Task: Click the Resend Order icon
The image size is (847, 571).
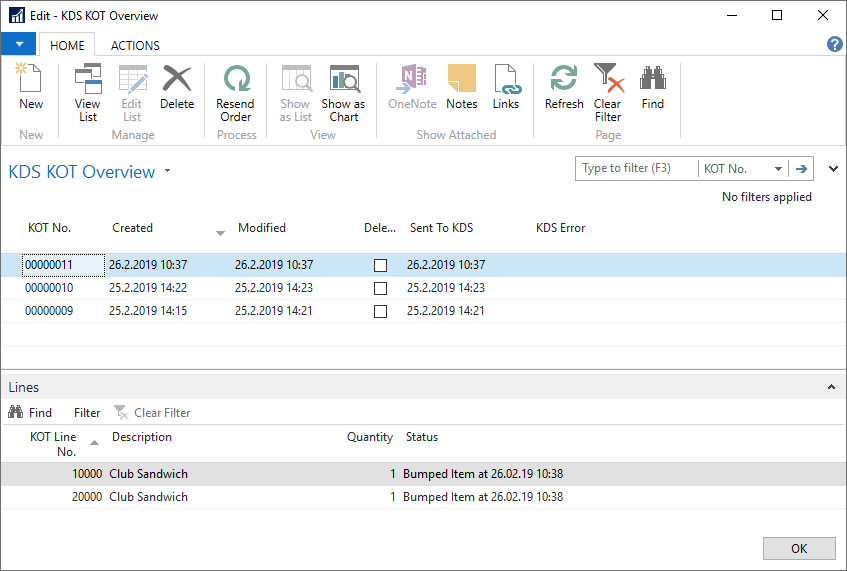Action: point(236,92)
